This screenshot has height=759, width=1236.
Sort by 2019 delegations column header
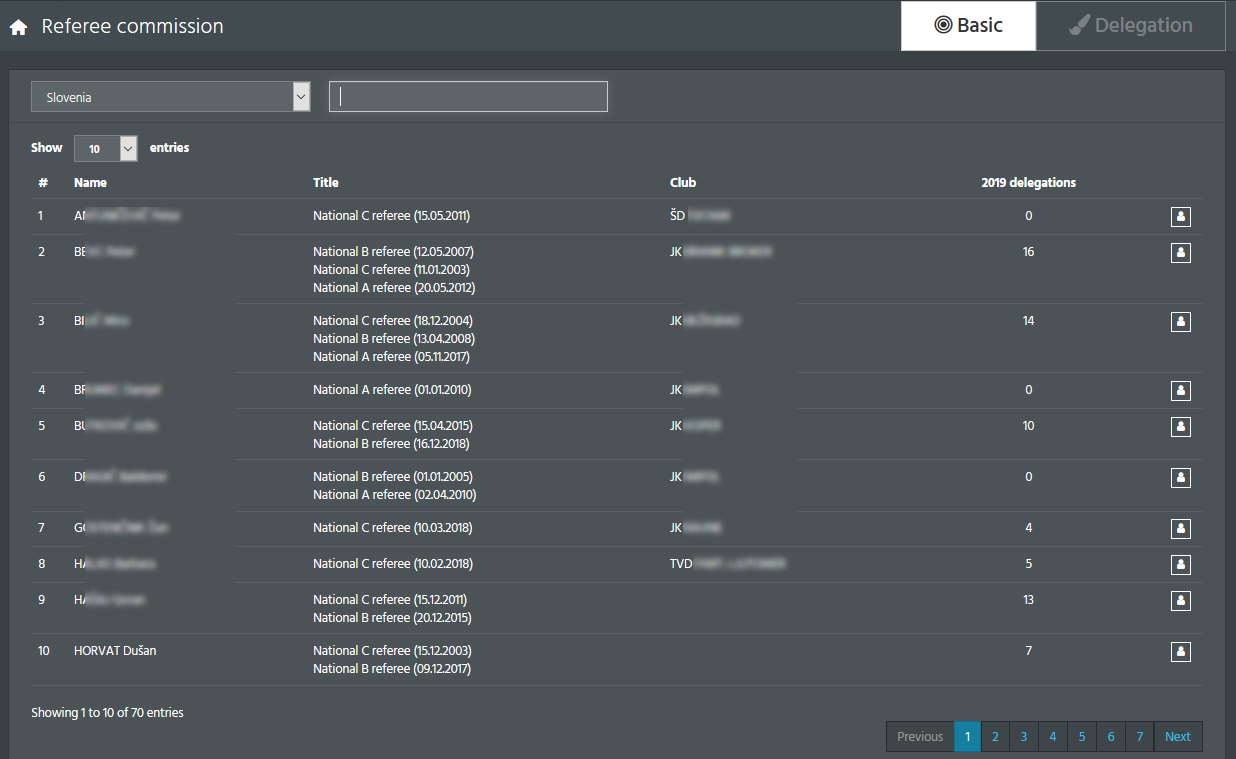1028,183
